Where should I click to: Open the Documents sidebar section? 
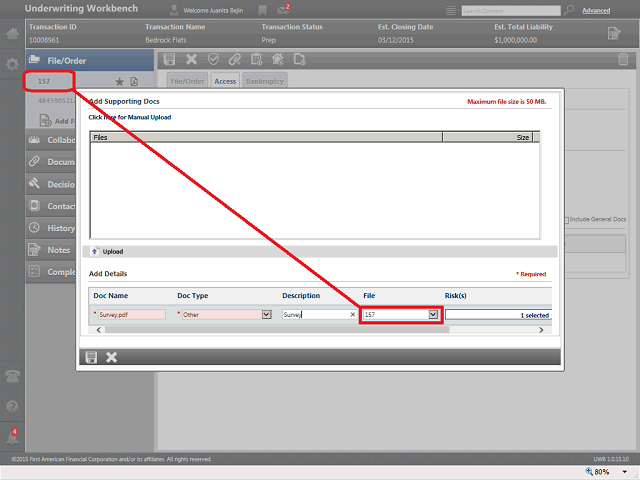(51, 162)
